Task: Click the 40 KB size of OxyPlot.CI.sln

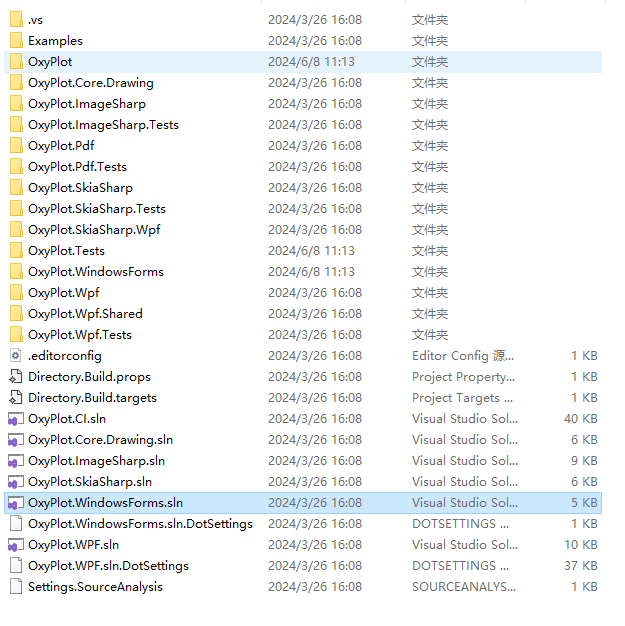Action: coord(581,419)
